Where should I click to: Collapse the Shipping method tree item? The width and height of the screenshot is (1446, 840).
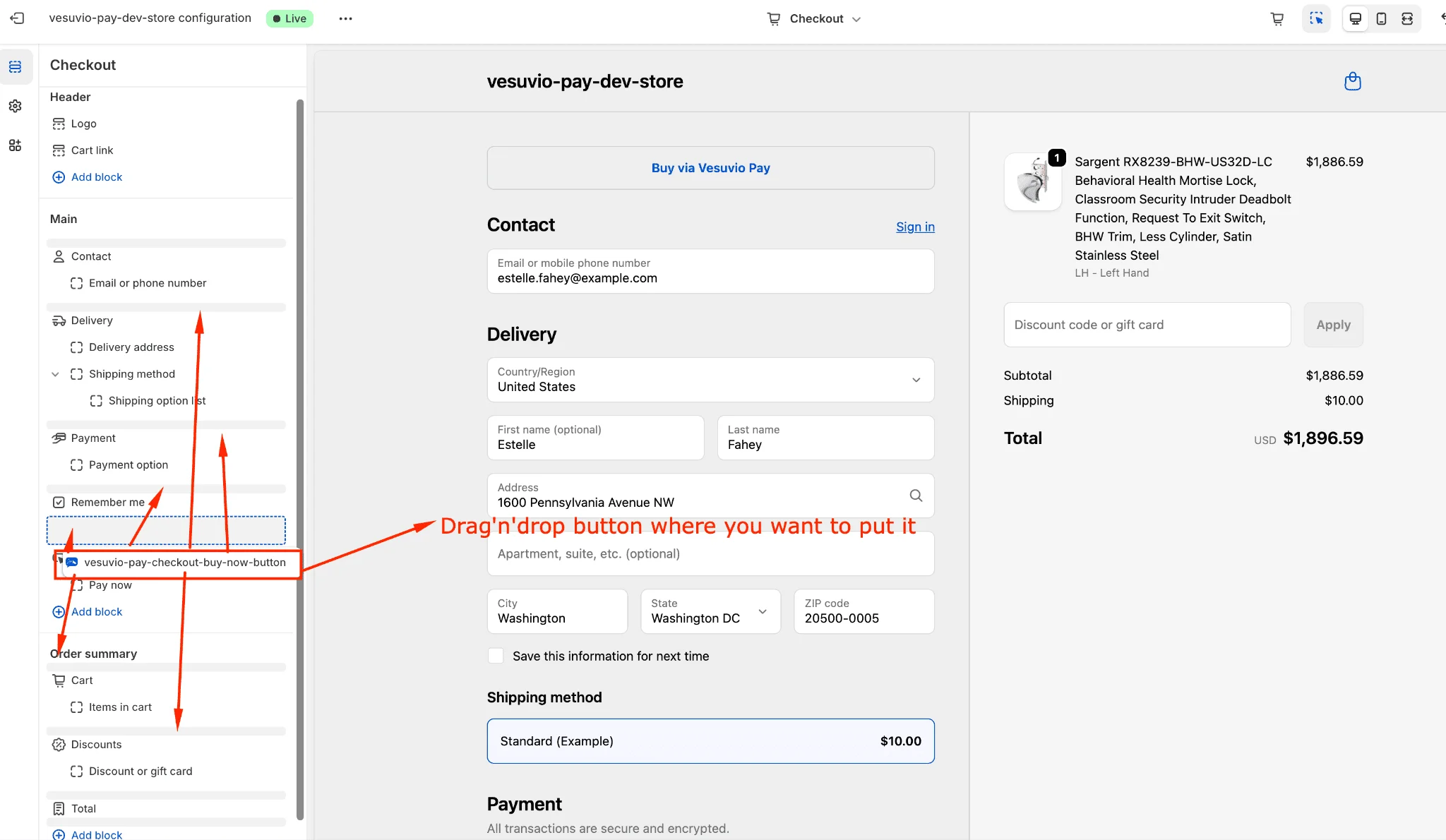[55, 374]
